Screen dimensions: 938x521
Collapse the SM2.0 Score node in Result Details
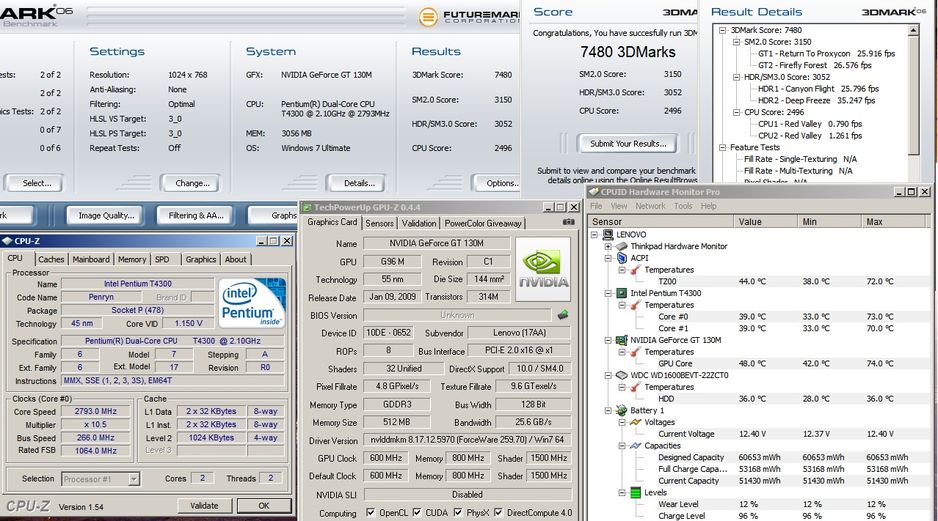coord(735,42)
